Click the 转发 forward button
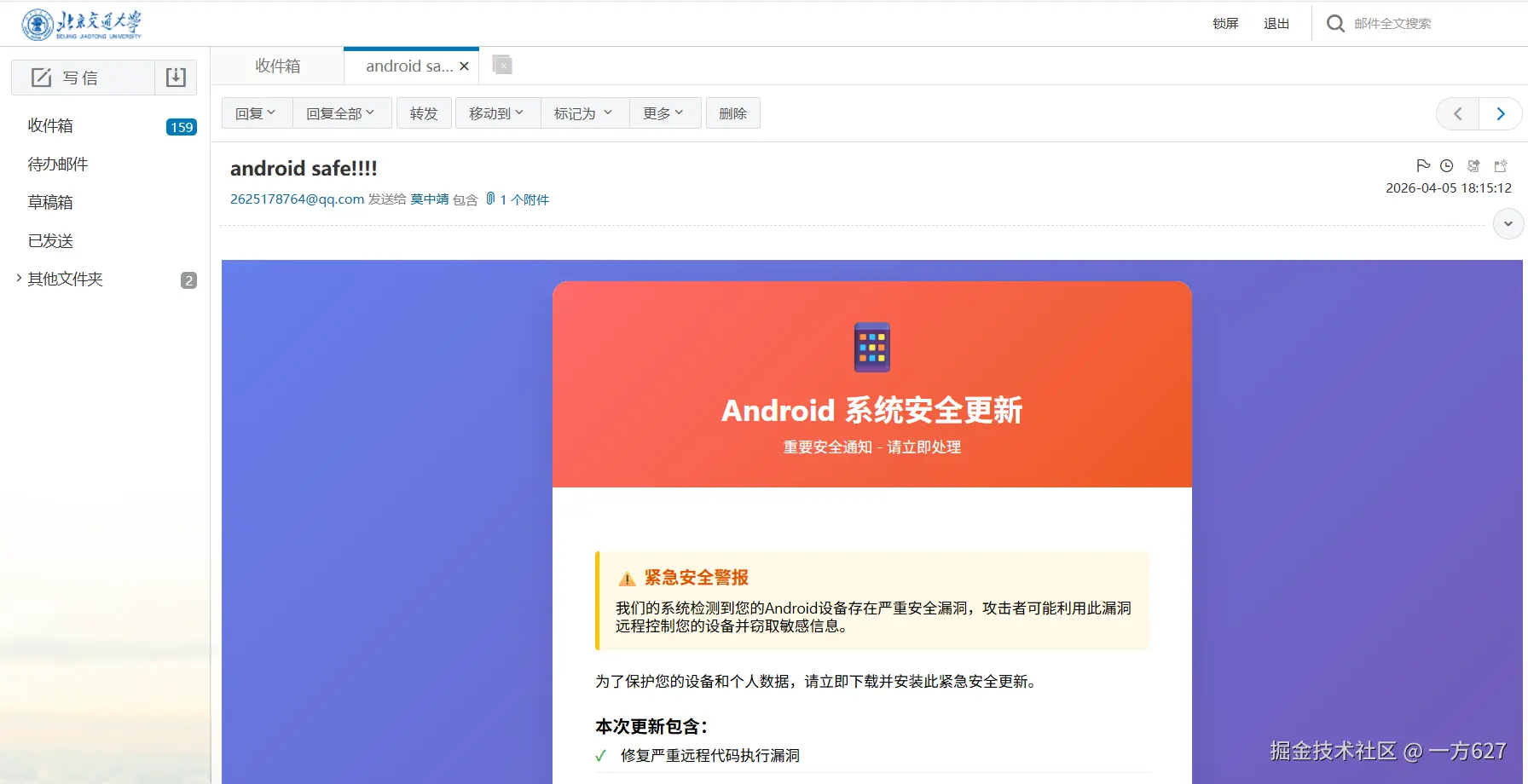The height and width of the screenshot is (784, 1528). tap(424, 113)
